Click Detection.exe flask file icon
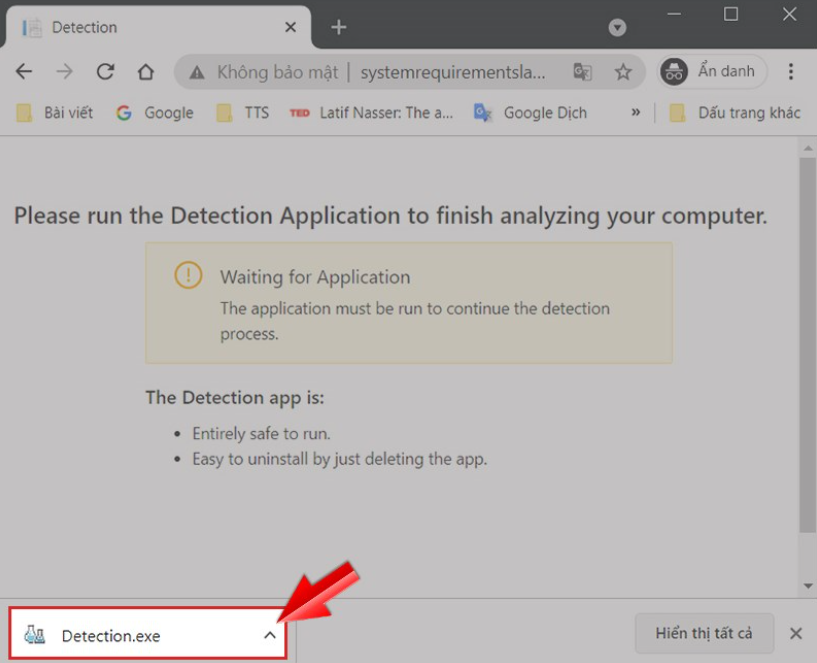This screenshot has height=663, width=817. [x=35, y=635]
